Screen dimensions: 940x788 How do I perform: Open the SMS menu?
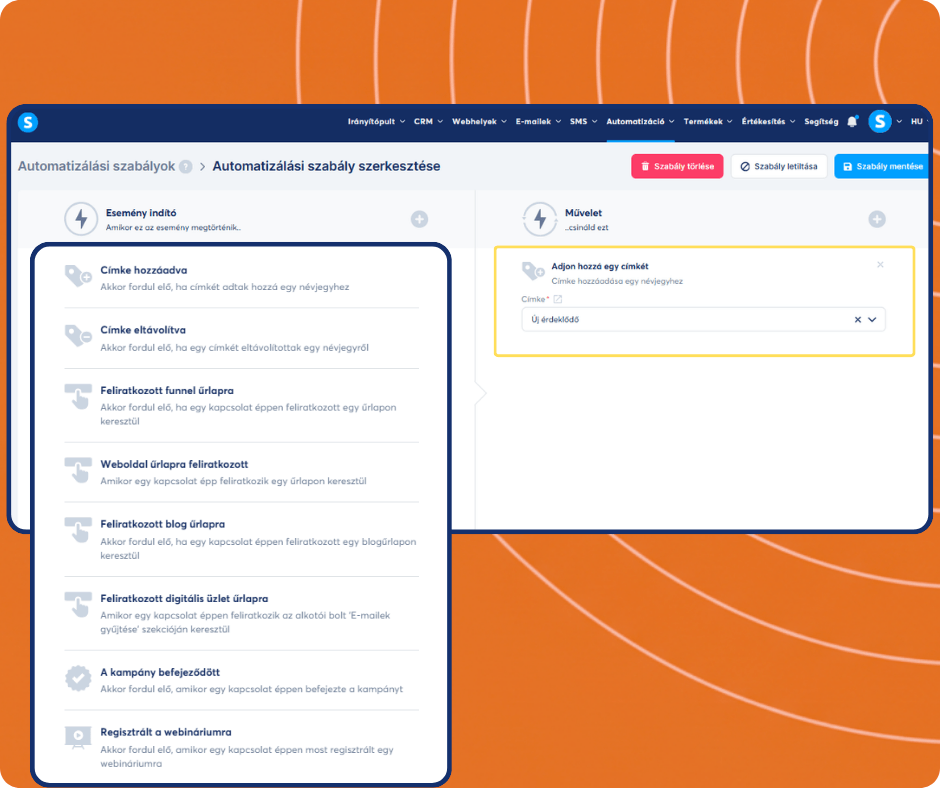point(583,122)
